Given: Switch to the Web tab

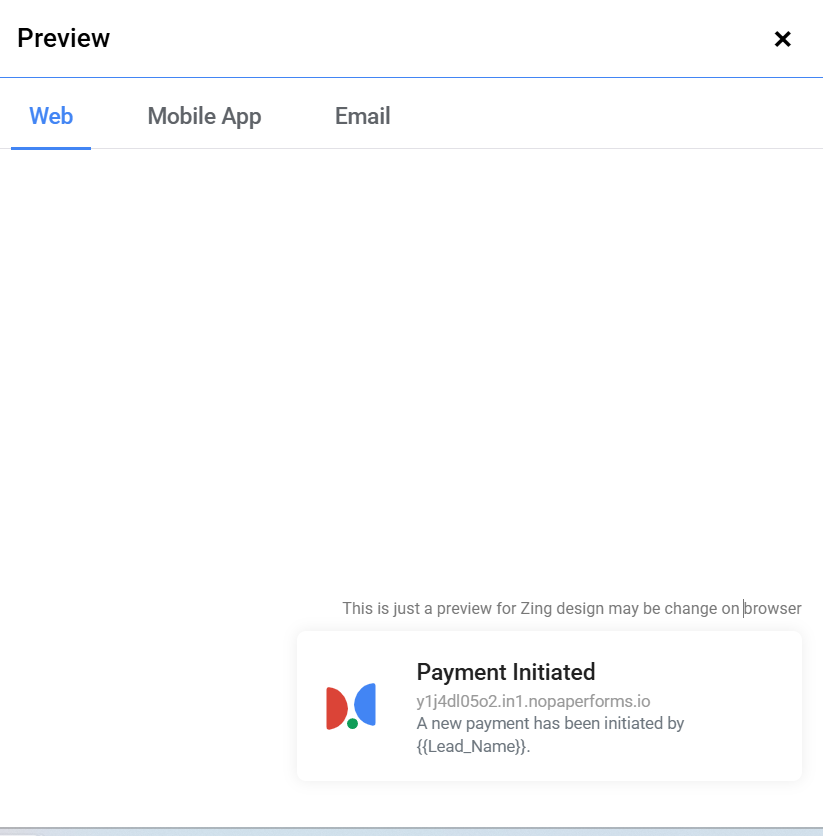Looking at the screenshot, I should (51, 116).
